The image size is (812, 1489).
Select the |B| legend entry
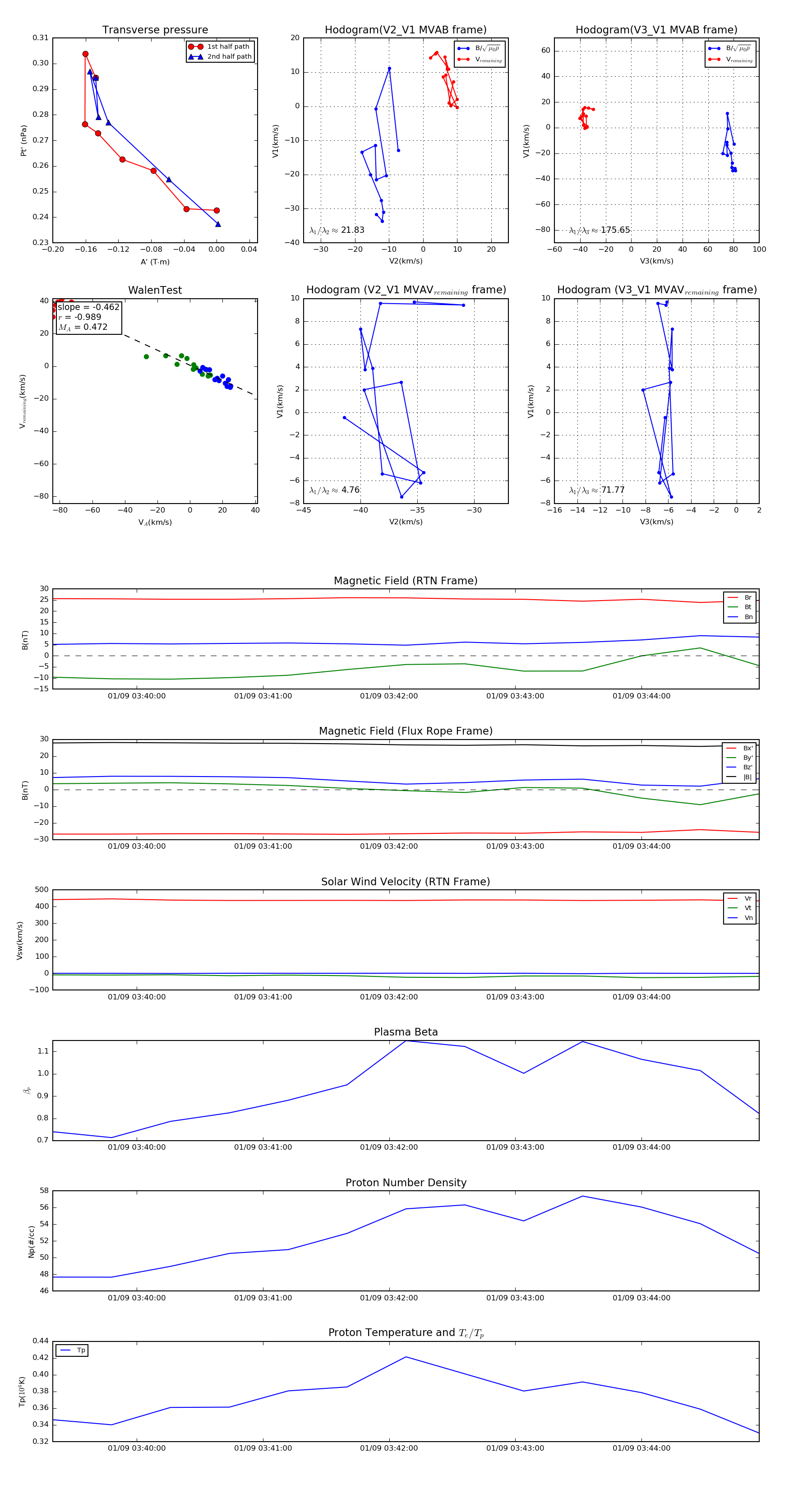739,777
